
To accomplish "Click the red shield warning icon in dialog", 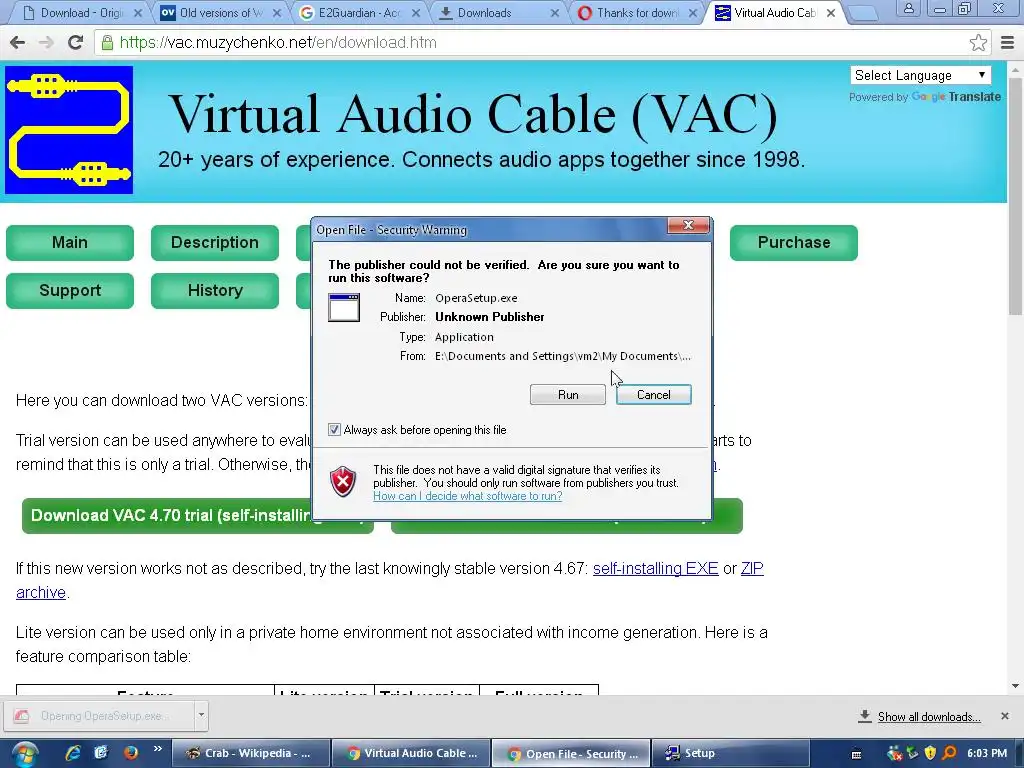I will coord(343,482).
